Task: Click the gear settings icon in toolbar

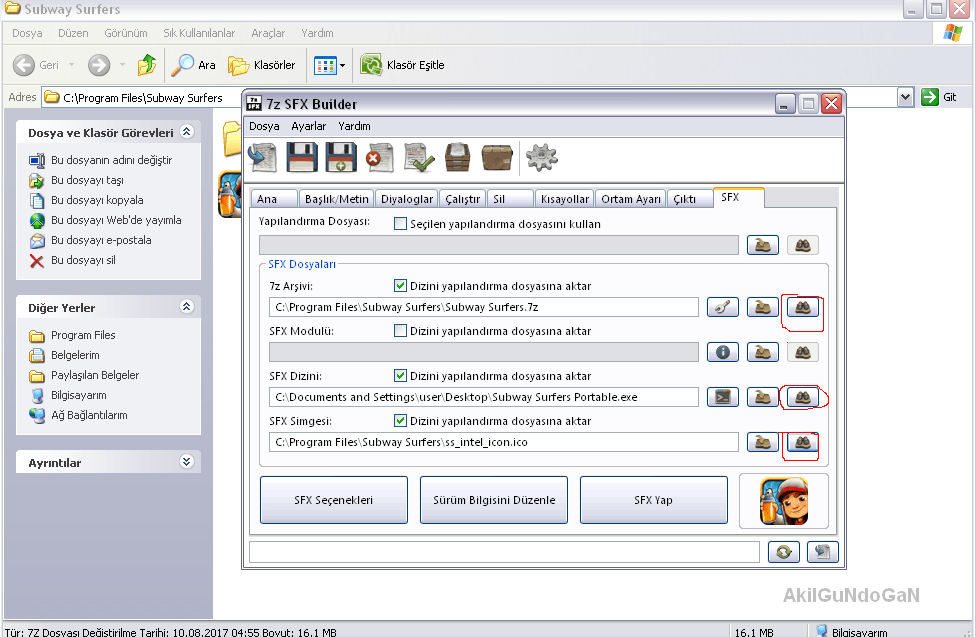Action: click(x=541, y=157)
